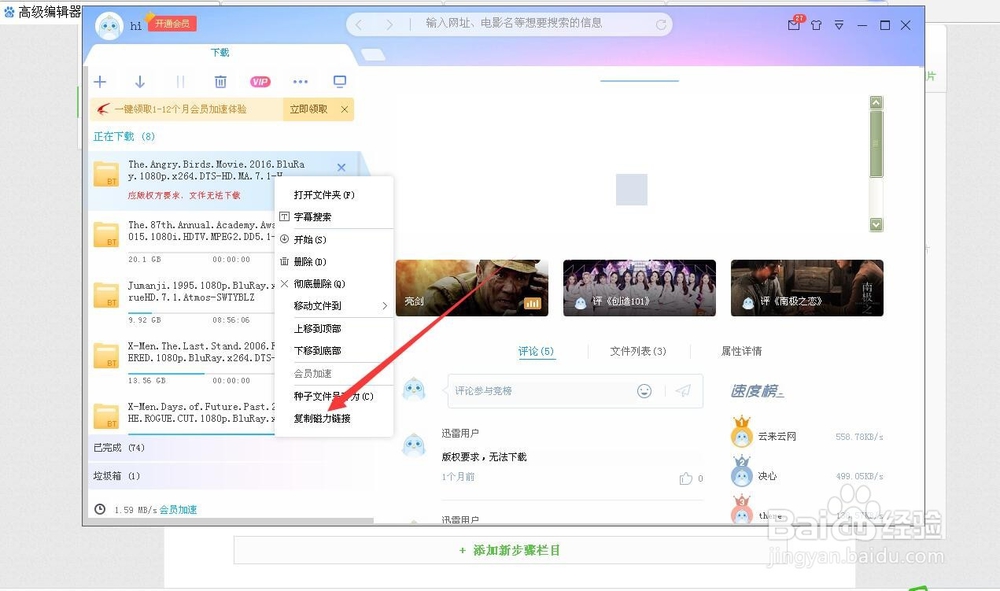Click the pause icon in the download toolbar
This screenshot has height=591, width=1000.
(180, 82)
